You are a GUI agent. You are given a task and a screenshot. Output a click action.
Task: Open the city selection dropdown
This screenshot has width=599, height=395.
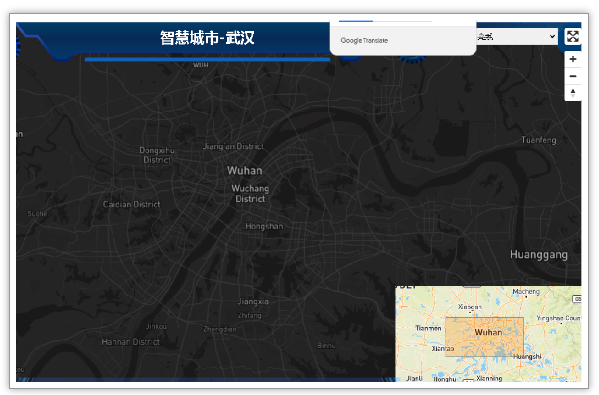pos(516,37)
